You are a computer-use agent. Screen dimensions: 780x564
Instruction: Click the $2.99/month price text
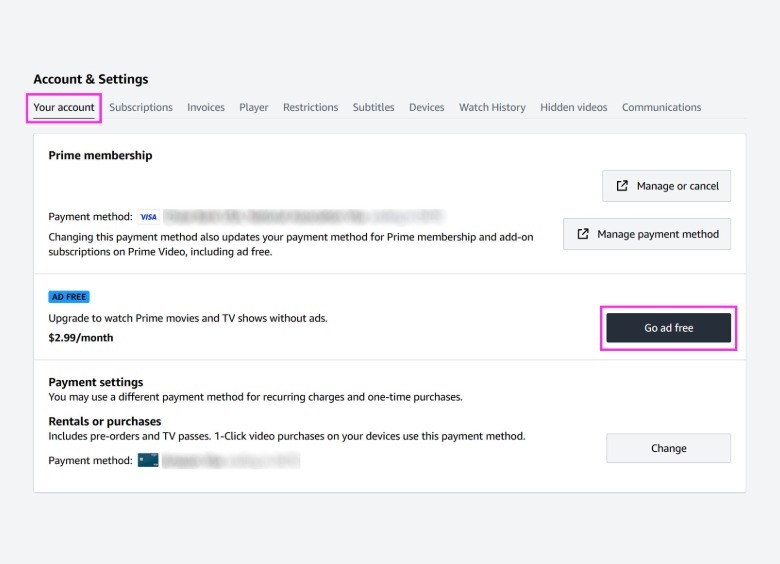click(x=81, y=338)
